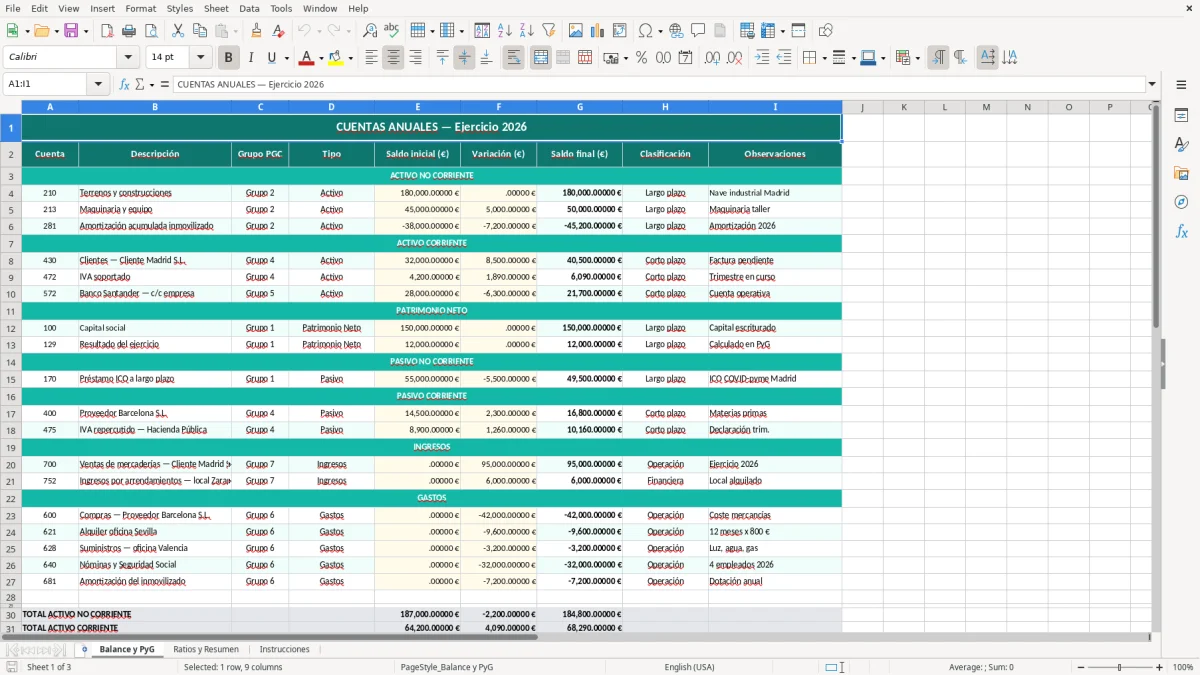Select column G header

580,107
